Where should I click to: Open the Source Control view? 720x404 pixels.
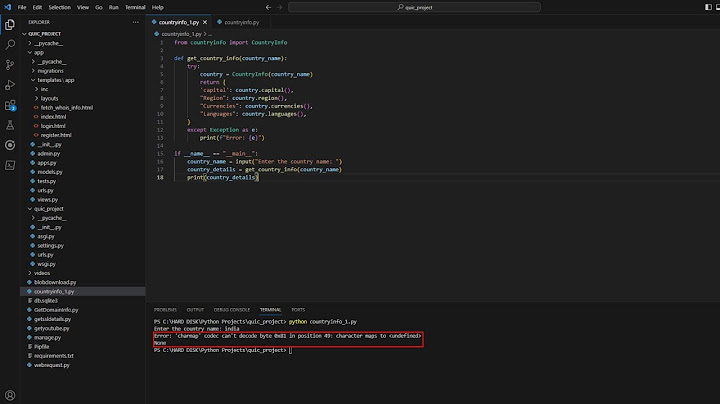tap(11, 64)
